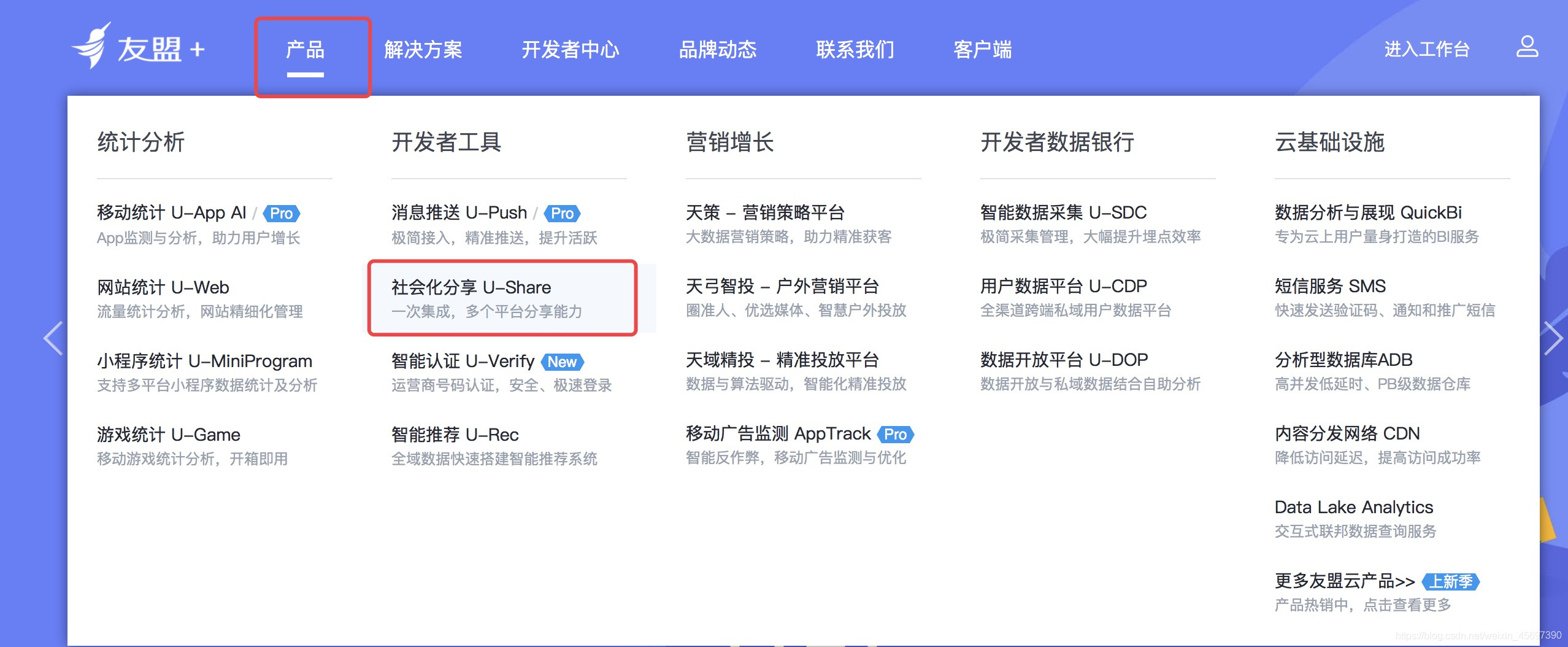Click description 全域数据快速搭建智能推荐系统

click(x=494, y=459)
